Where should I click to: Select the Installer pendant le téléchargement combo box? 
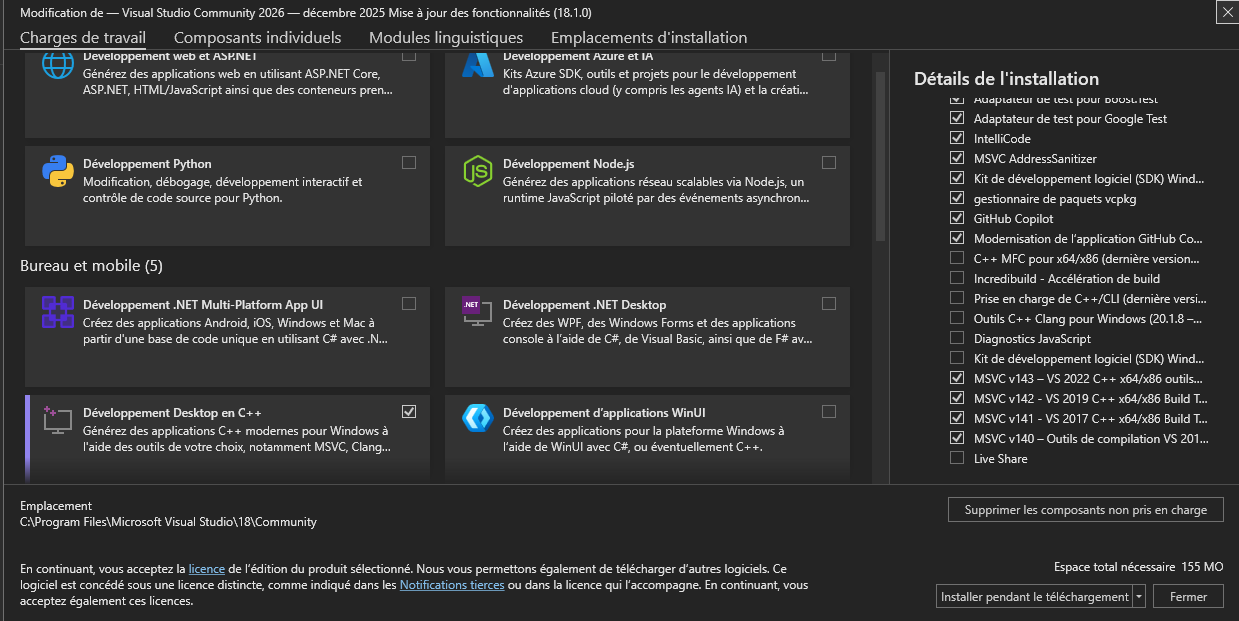1034,597
